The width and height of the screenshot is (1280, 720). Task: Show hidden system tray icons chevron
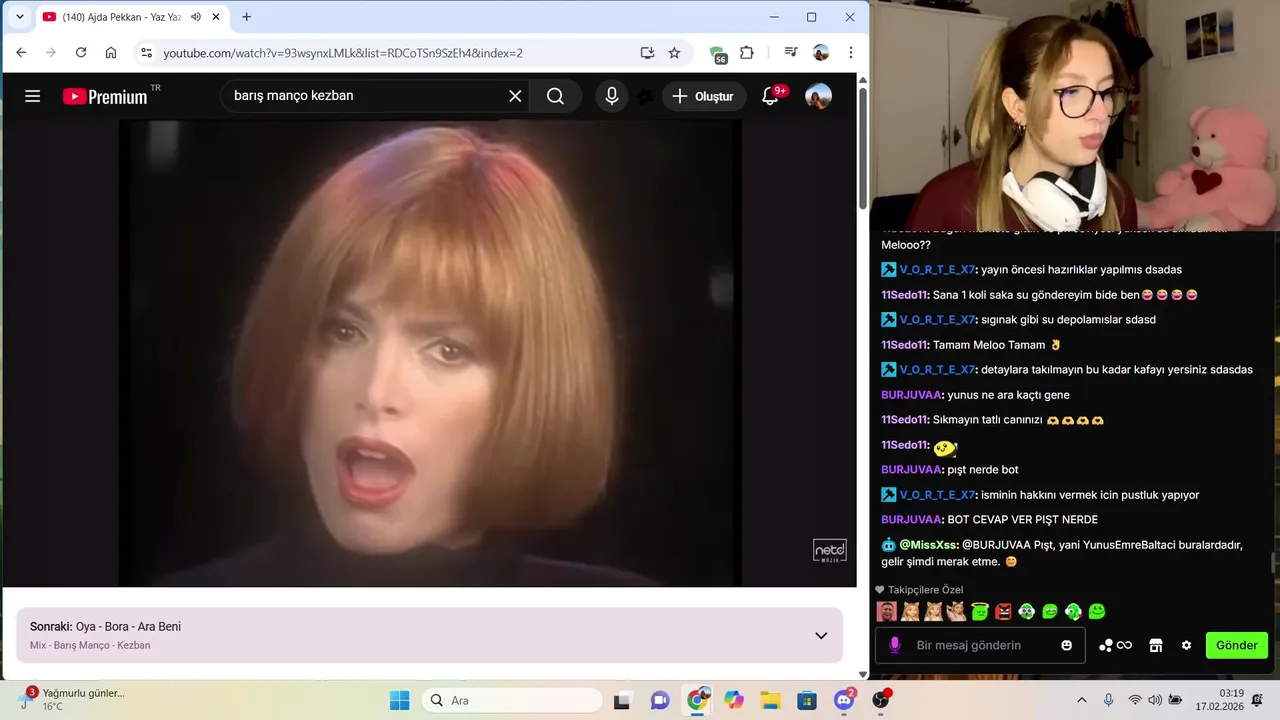[1081, 700]
